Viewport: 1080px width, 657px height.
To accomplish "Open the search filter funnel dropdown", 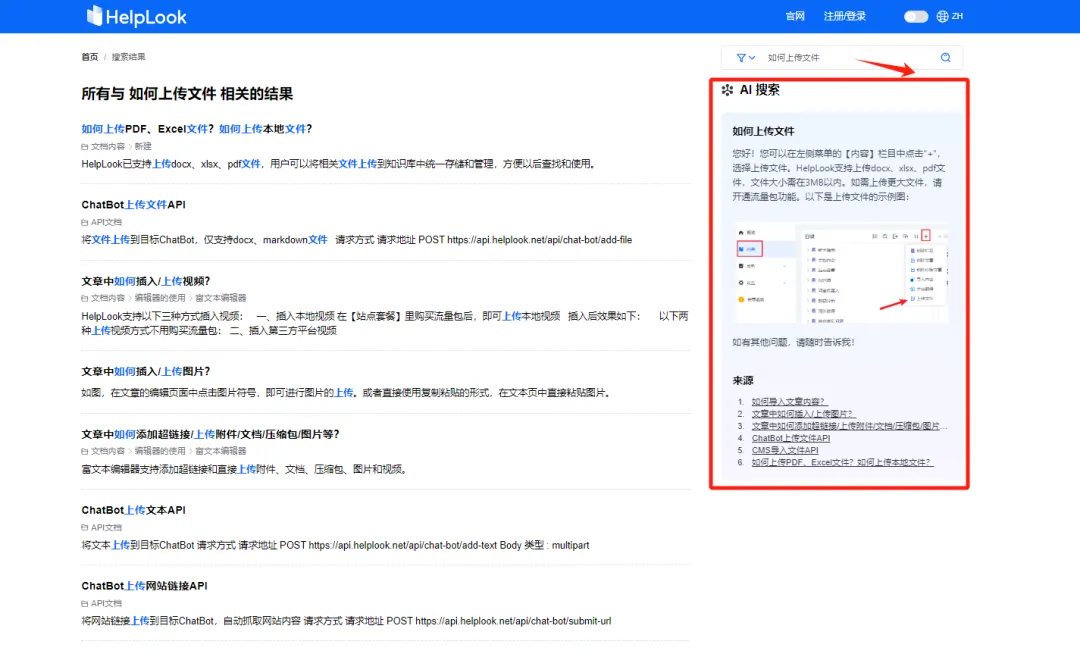I will (745, 58).
